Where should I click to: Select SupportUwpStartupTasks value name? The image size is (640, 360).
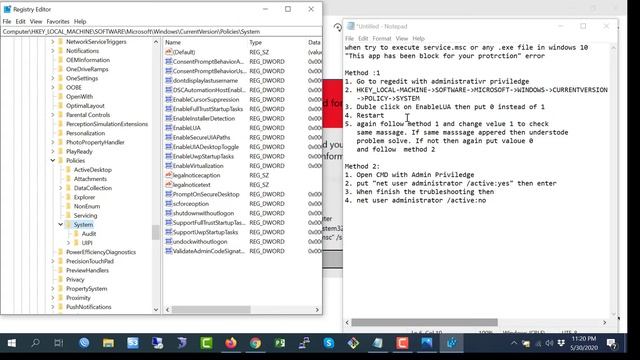(x=205, y=232)
